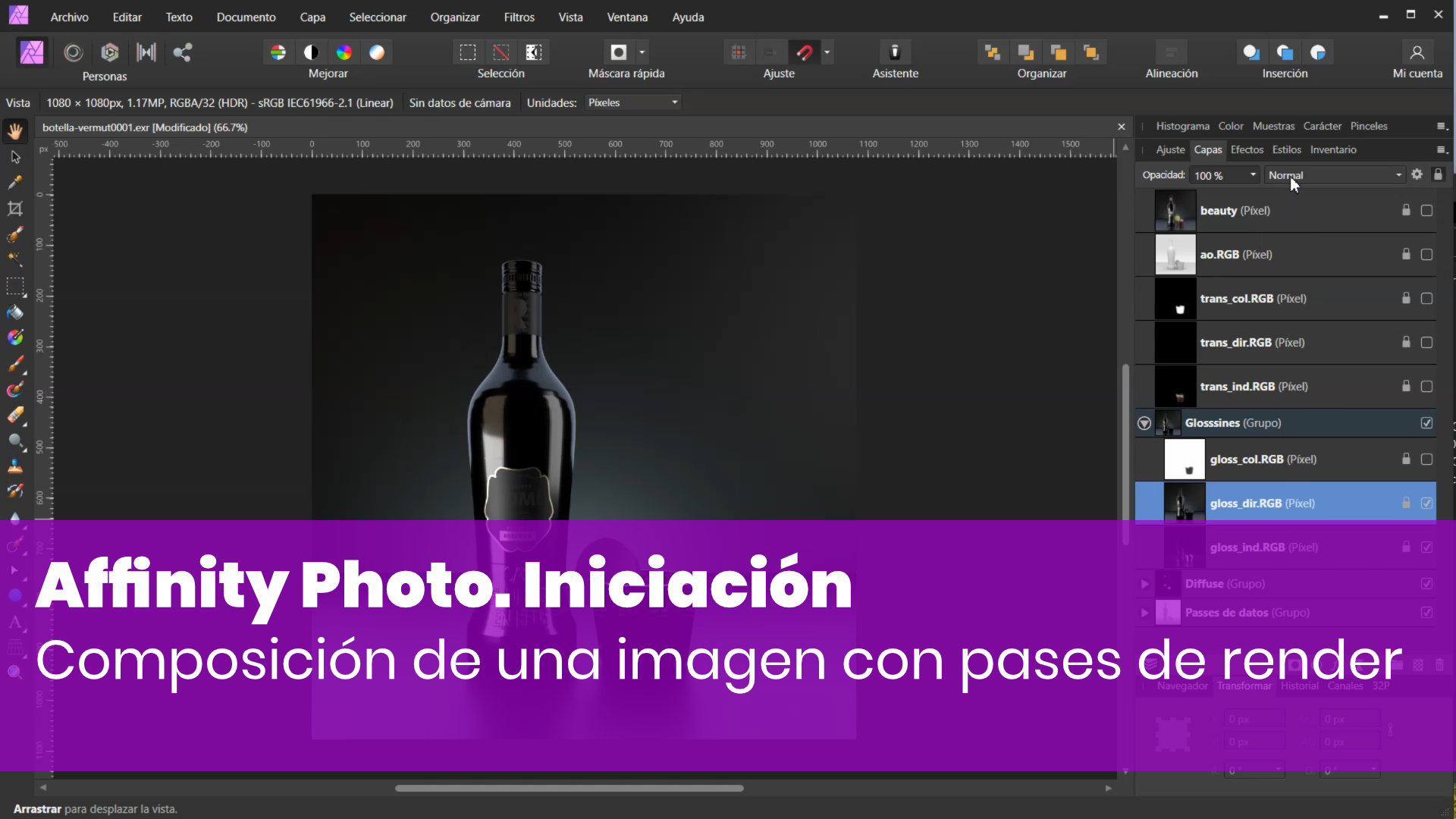
Task: Close the botella-vermut0001.exr document
Action: pos(1122,127)
